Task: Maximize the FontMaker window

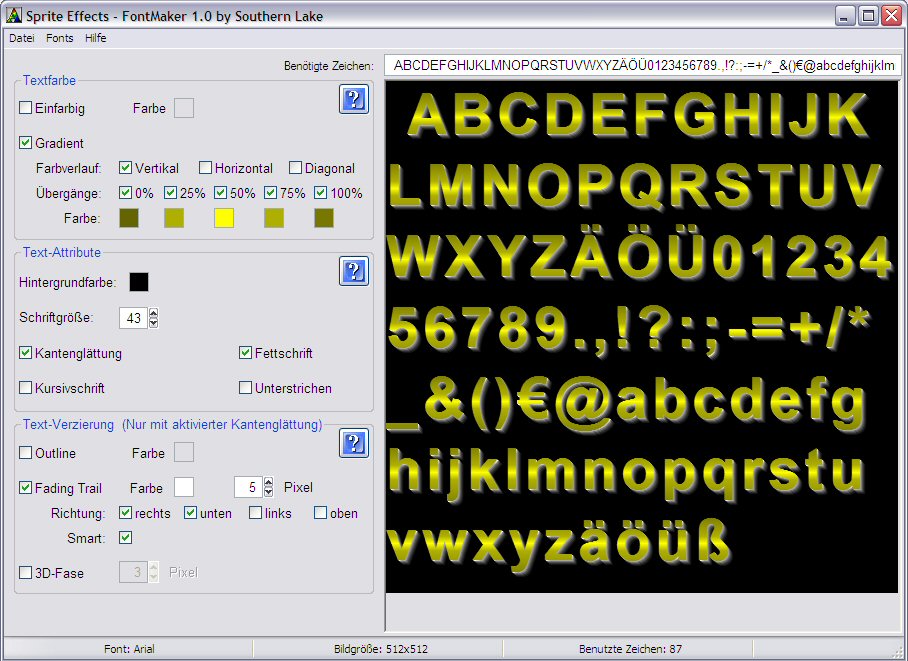Action: click(x=869, y=16)
